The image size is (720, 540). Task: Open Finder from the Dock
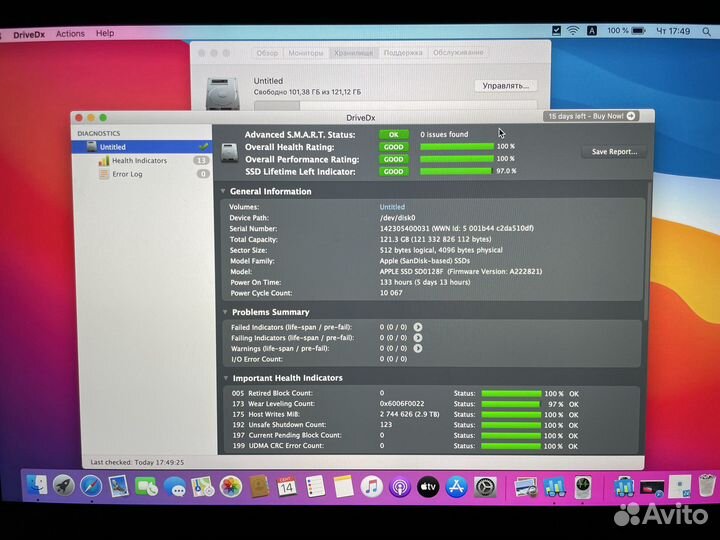(x=37, y=486)
